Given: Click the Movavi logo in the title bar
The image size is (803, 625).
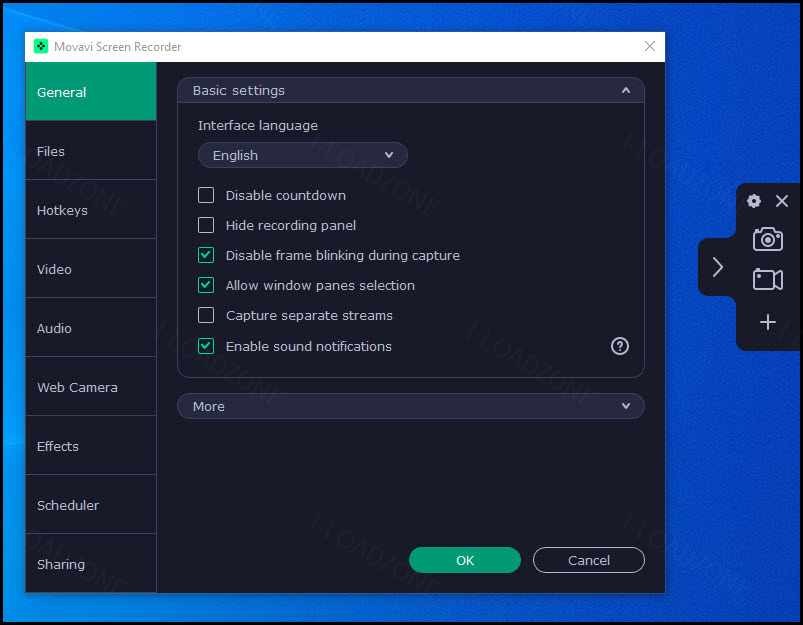Looking at the screenshot, I should pyautogui.click(x=41, y=47).
